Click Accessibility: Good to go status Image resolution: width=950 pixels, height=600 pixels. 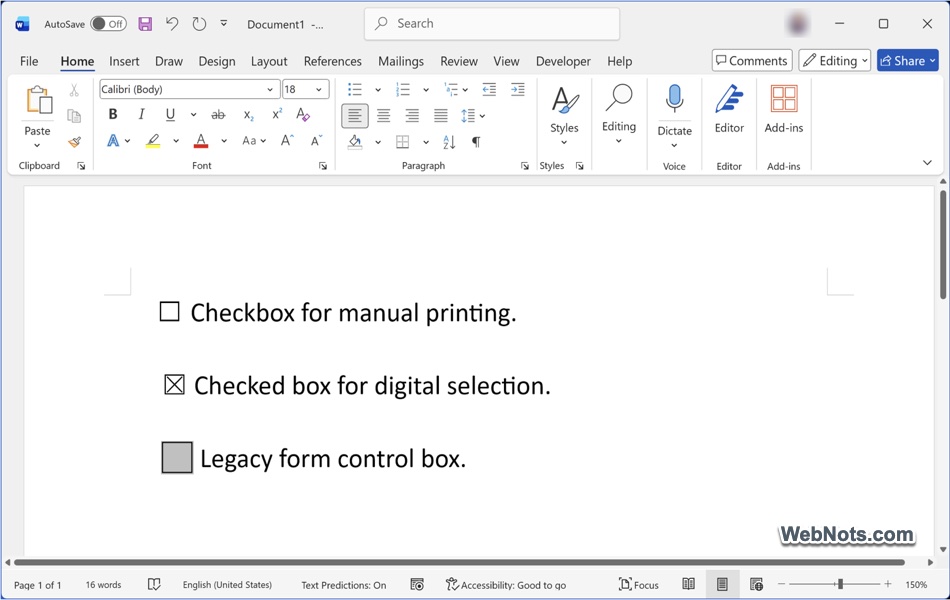pyautogui.click(x=506, y=584)
